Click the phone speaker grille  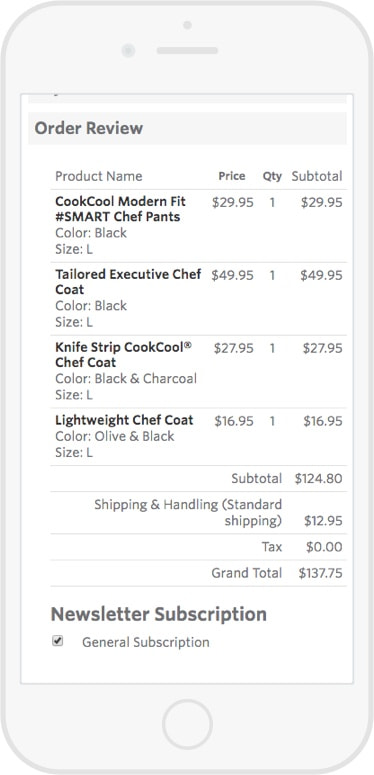[187, 50]
